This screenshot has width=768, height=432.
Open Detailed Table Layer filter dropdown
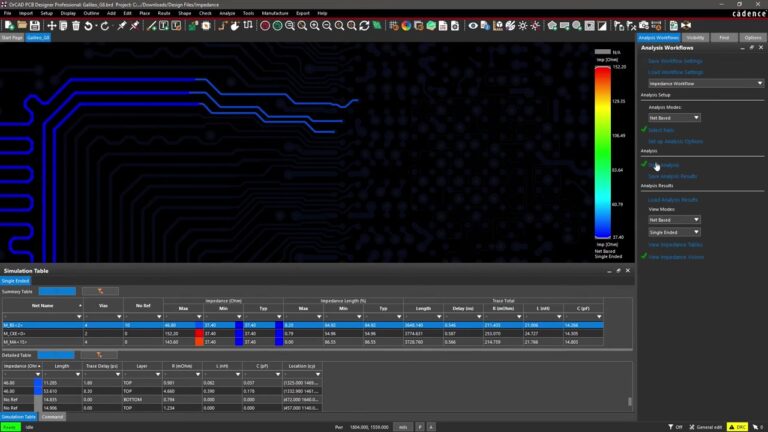click(x=158, y=375)
